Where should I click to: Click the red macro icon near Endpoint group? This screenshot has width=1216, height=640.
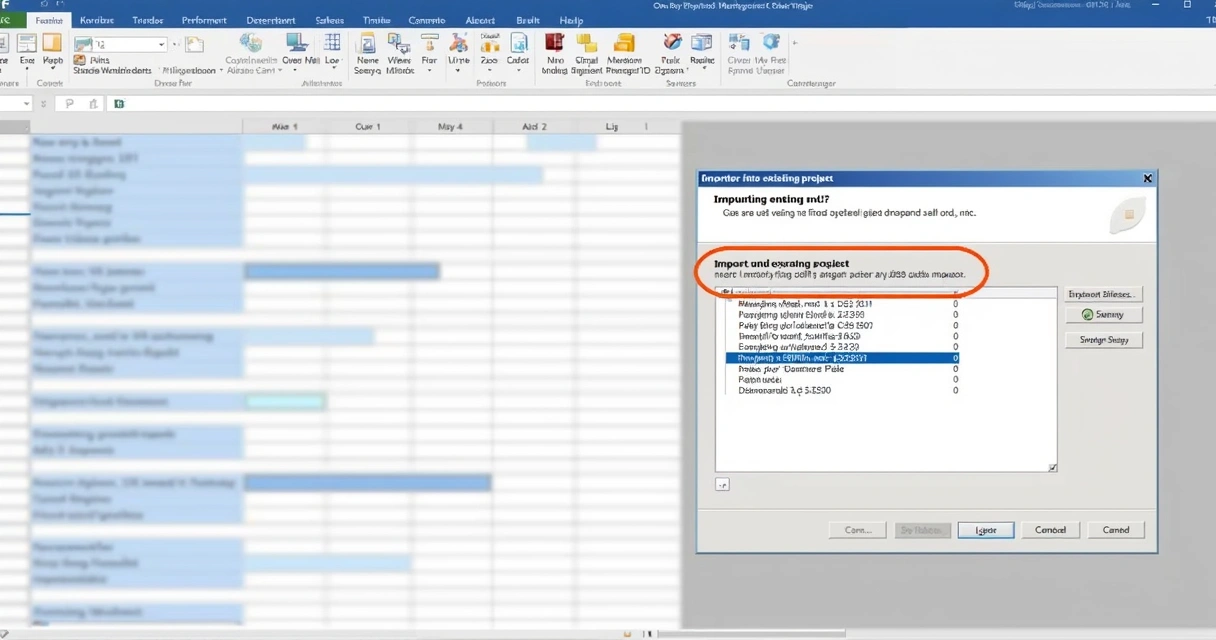coord(554,46)
